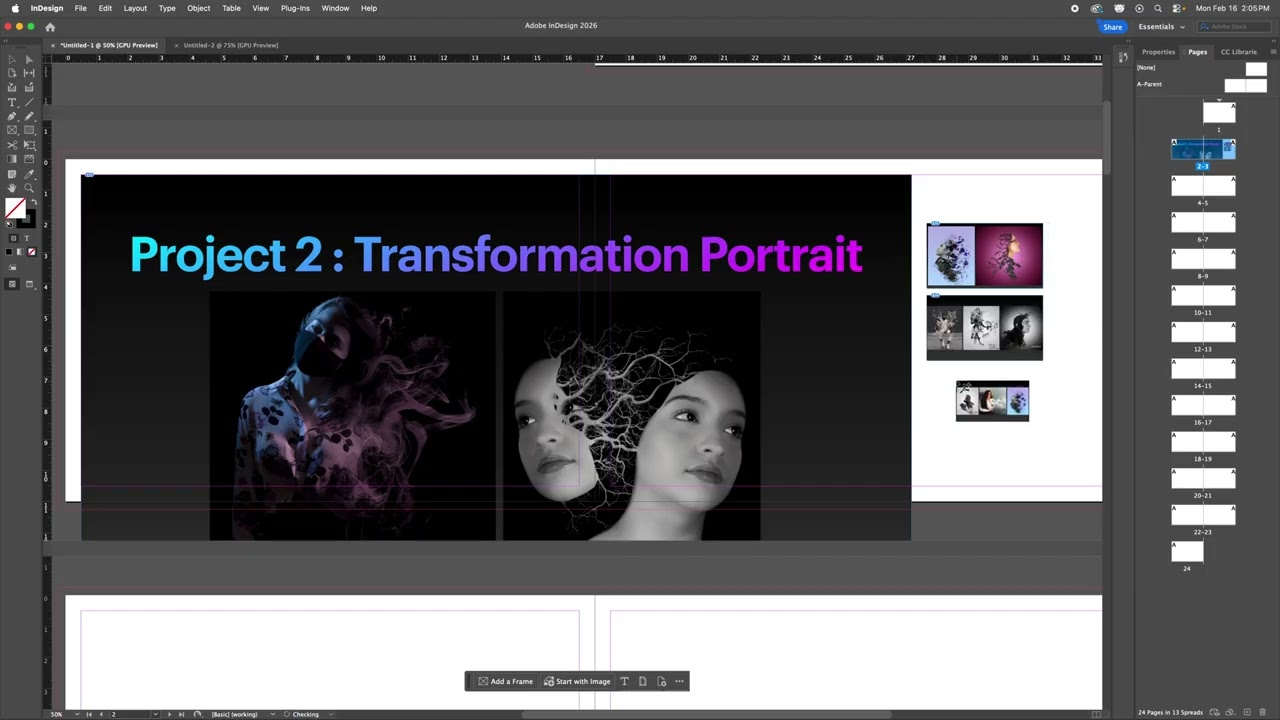Image resolution: width=1280 pixels, height=720 pixels.
Task: Open screen mode options button
Action: [x=29, y=284]
